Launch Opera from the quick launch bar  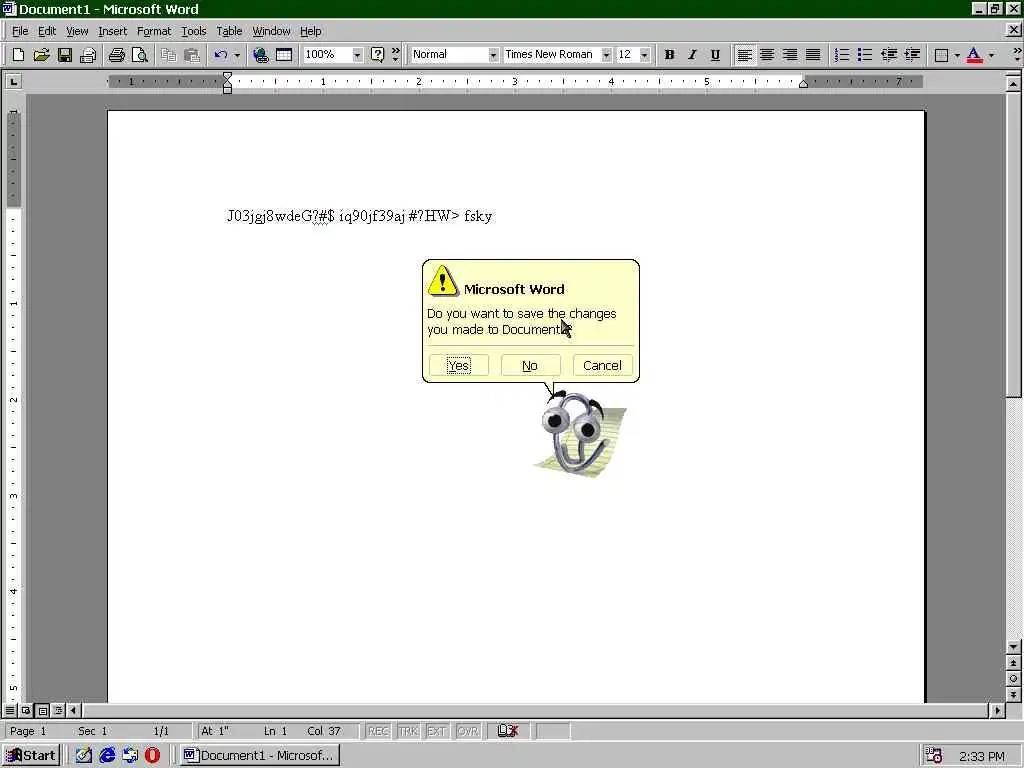(152, 756)
